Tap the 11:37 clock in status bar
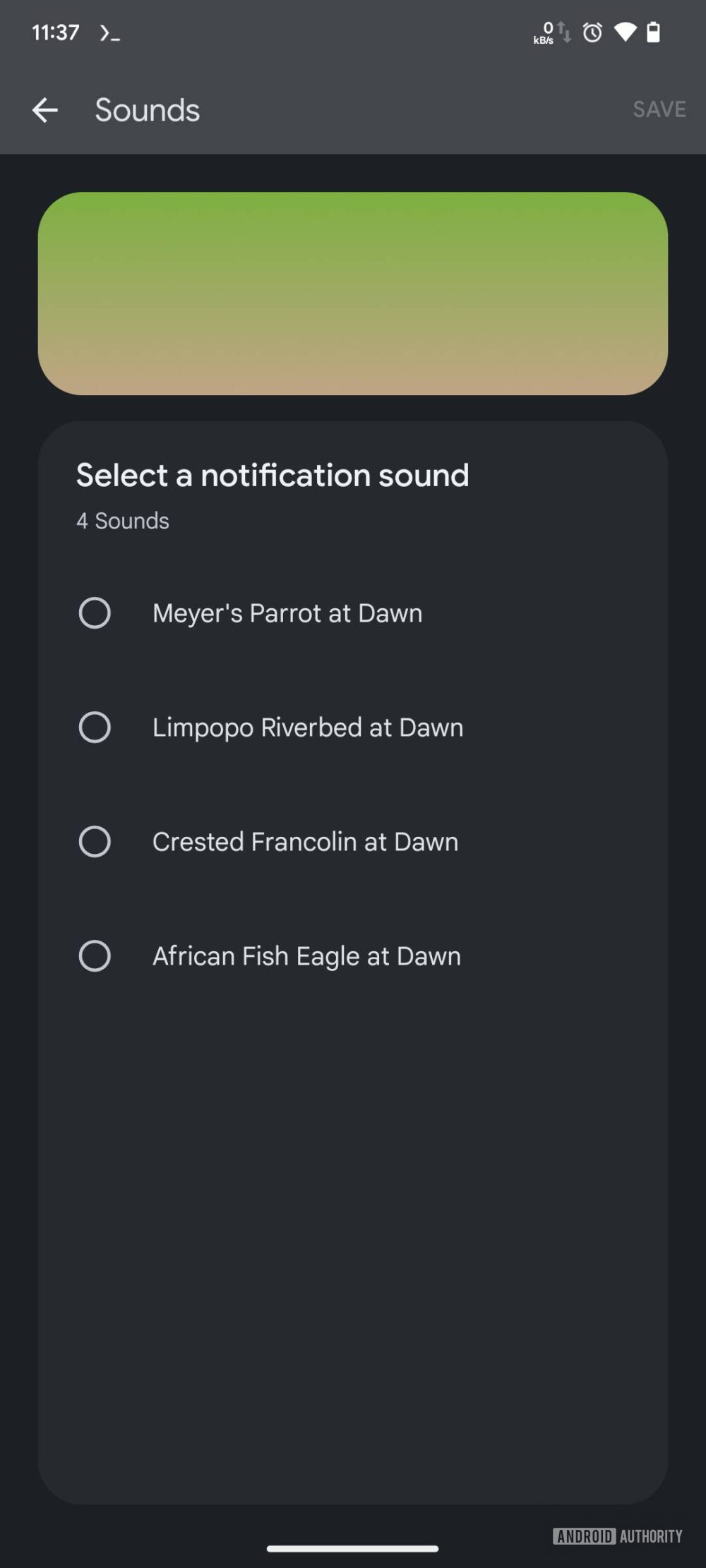The image size is (706, 1568). [55, 32]
